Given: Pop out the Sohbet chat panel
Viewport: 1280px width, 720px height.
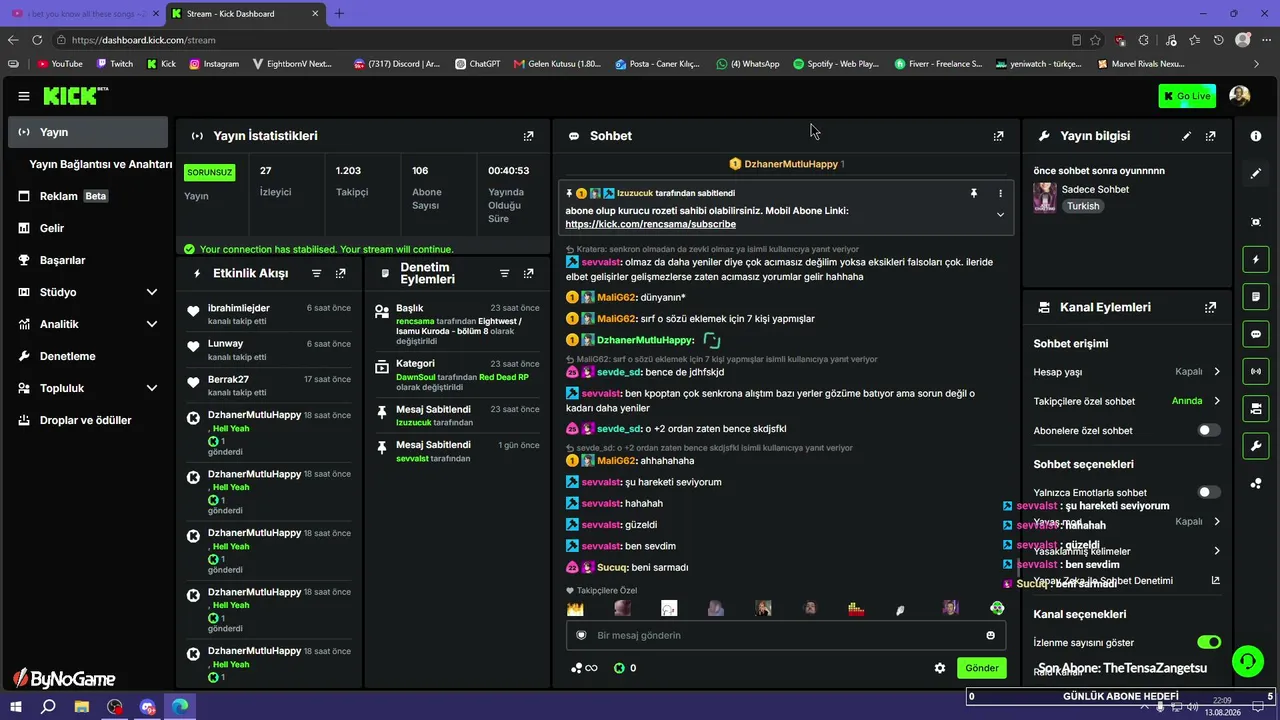Looking at the screenshot, I should point(998,136).
